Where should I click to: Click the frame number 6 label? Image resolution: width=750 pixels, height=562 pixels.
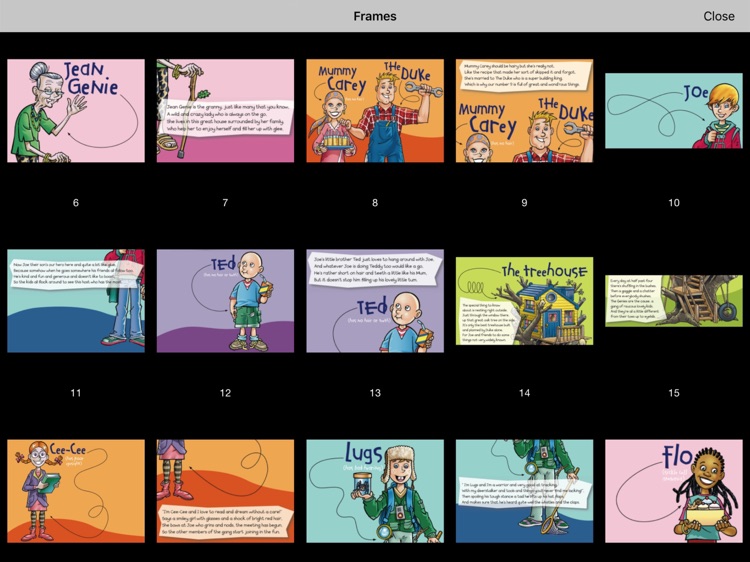pyautogui.click(x=76, y=203)
